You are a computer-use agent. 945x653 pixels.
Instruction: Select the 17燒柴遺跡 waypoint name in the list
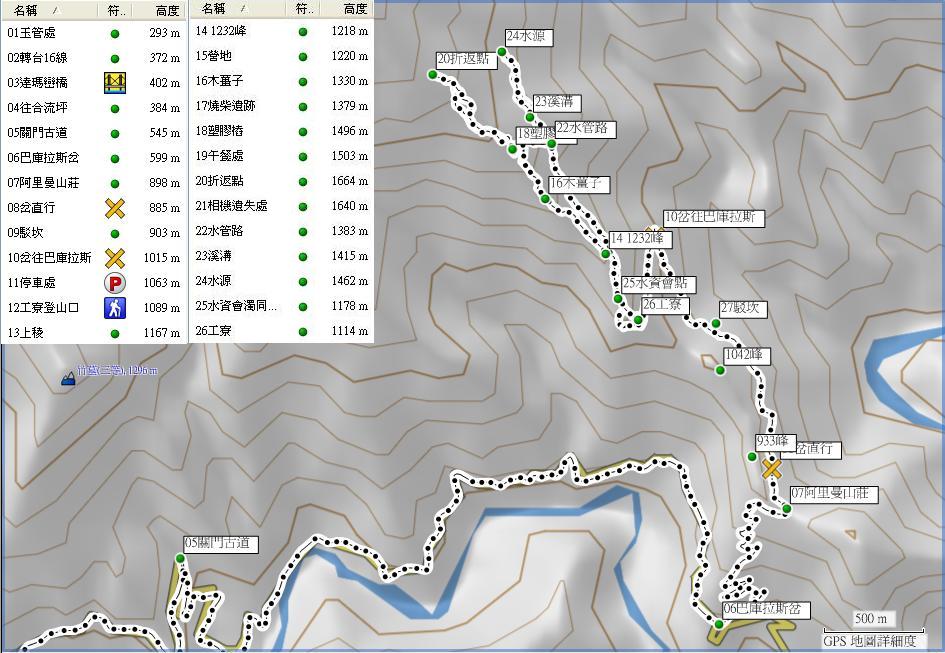[225, 106]
